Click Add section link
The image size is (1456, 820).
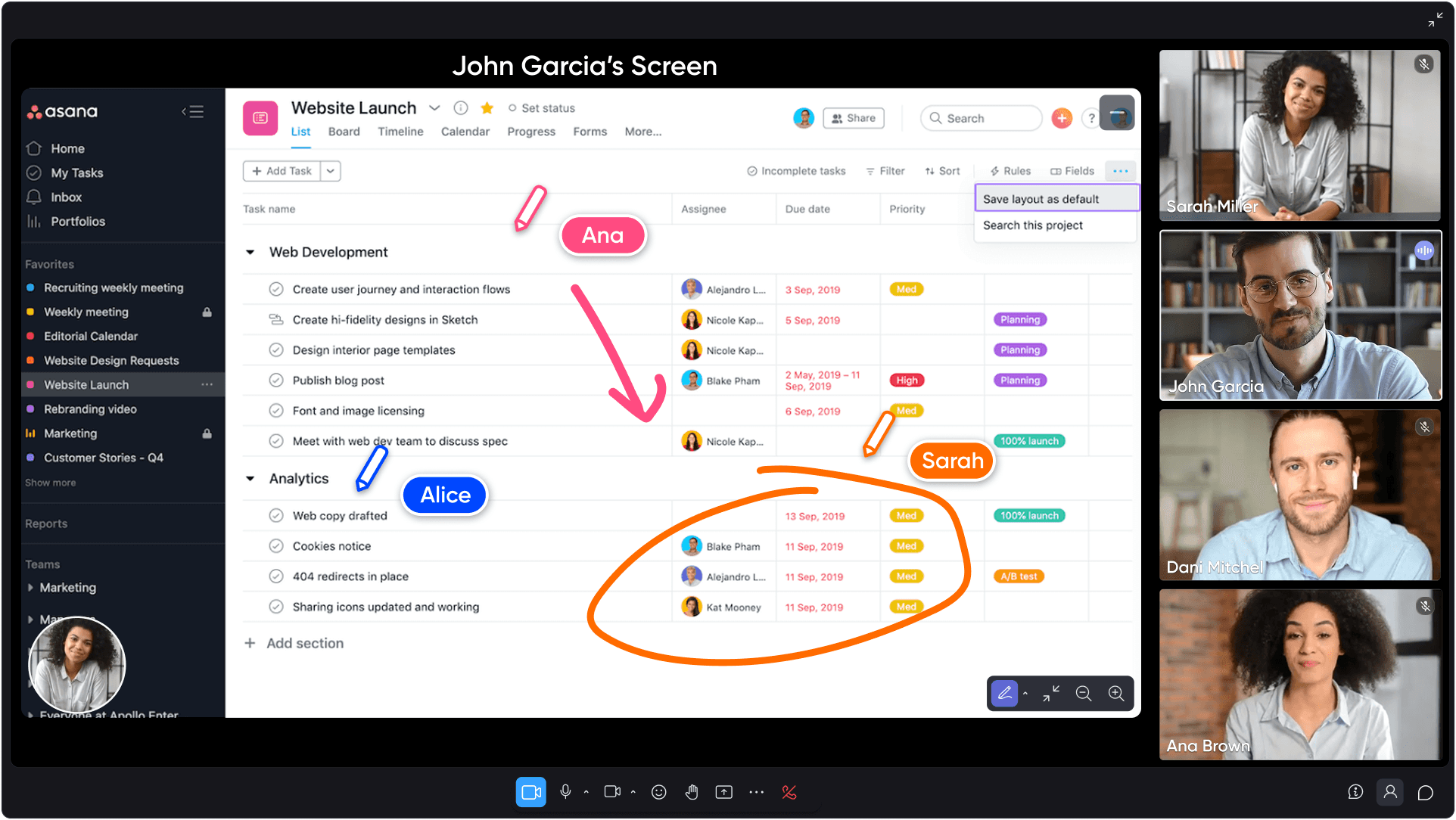pos(304,643)
